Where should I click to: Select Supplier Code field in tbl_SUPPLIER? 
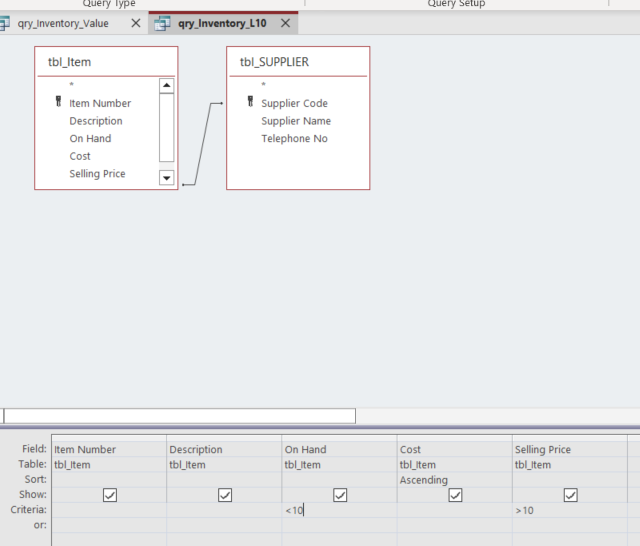click(294, 103)
